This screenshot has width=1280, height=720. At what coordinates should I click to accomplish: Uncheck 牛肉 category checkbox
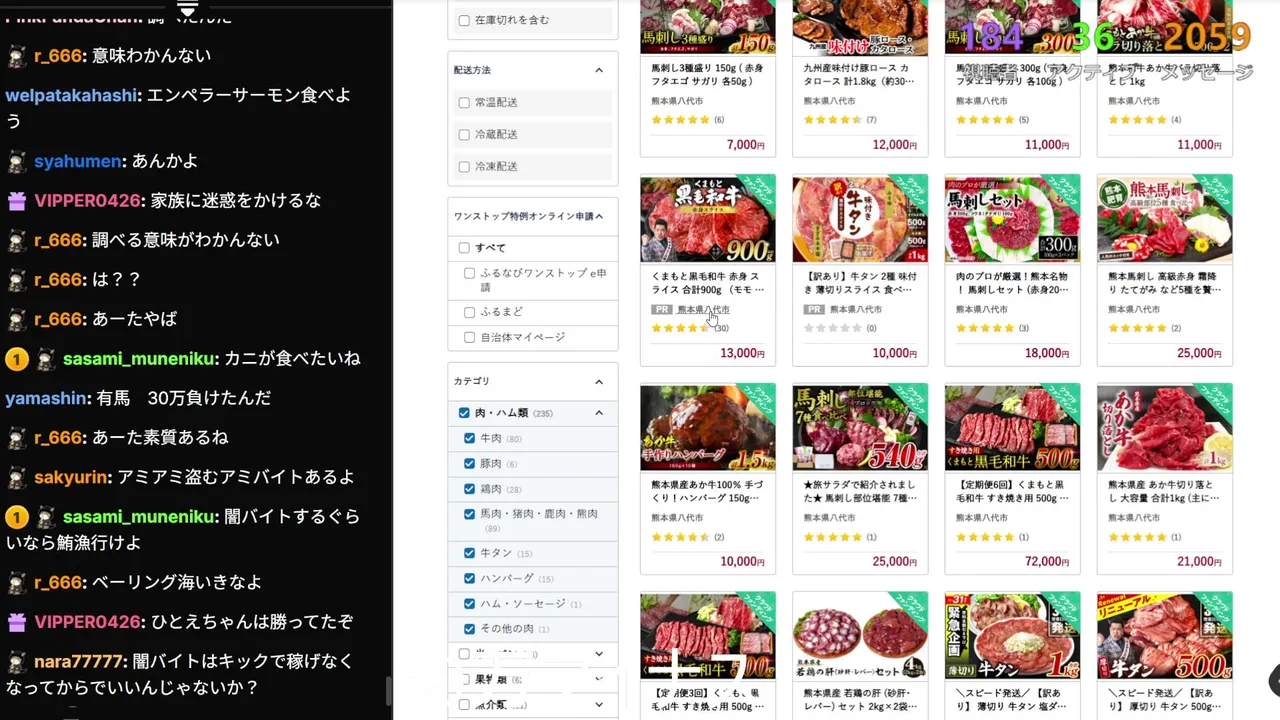click(470, 439)
